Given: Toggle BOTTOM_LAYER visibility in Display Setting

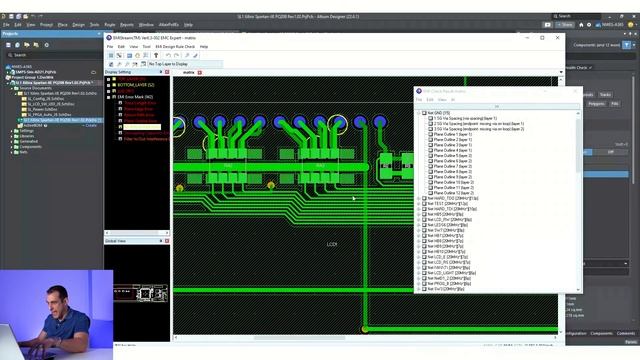Looking at the screenshot, I should tap(114, 85).
